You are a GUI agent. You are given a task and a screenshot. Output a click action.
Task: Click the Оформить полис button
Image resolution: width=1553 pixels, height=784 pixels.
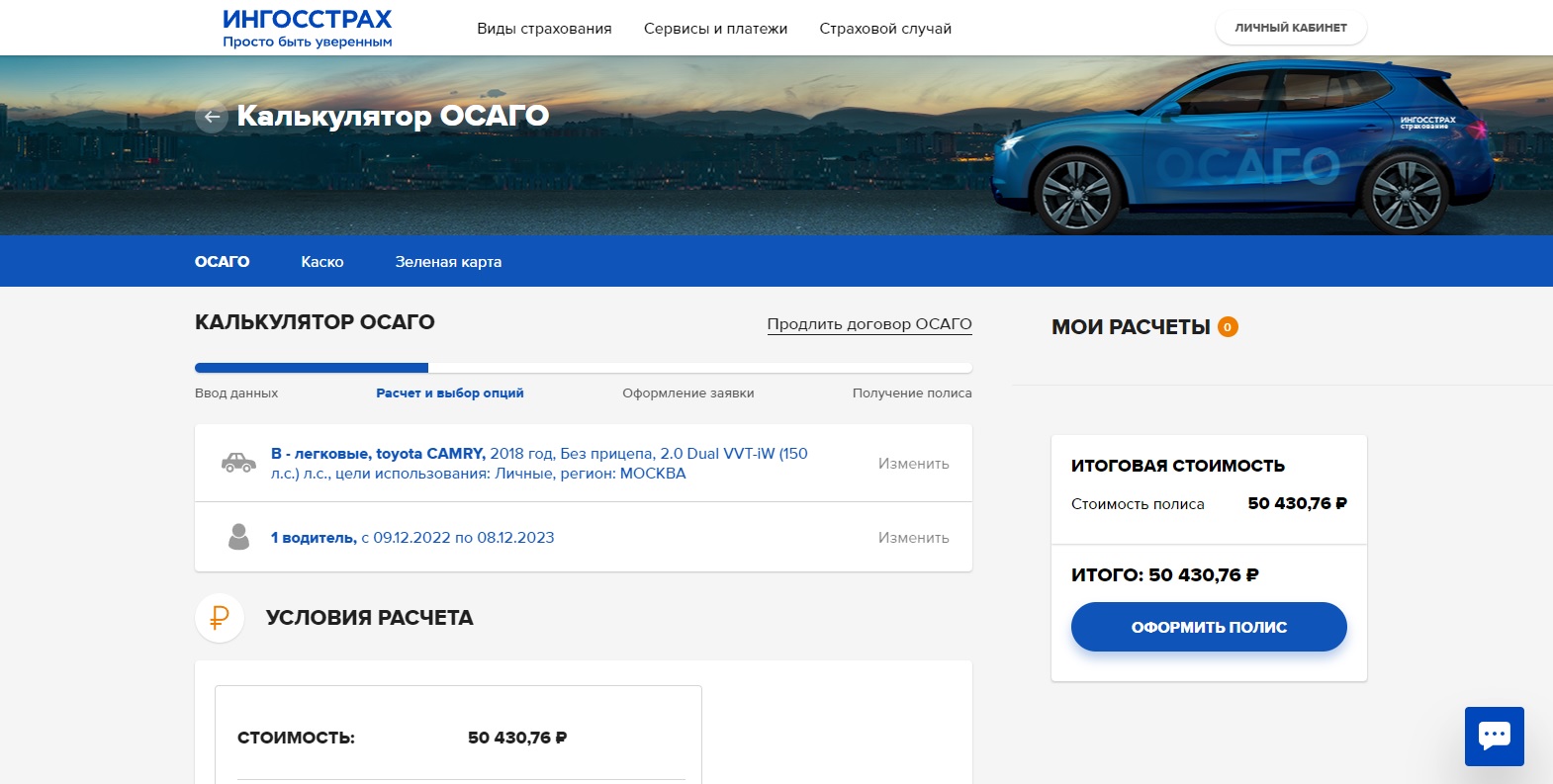[x=1209, y=627]
